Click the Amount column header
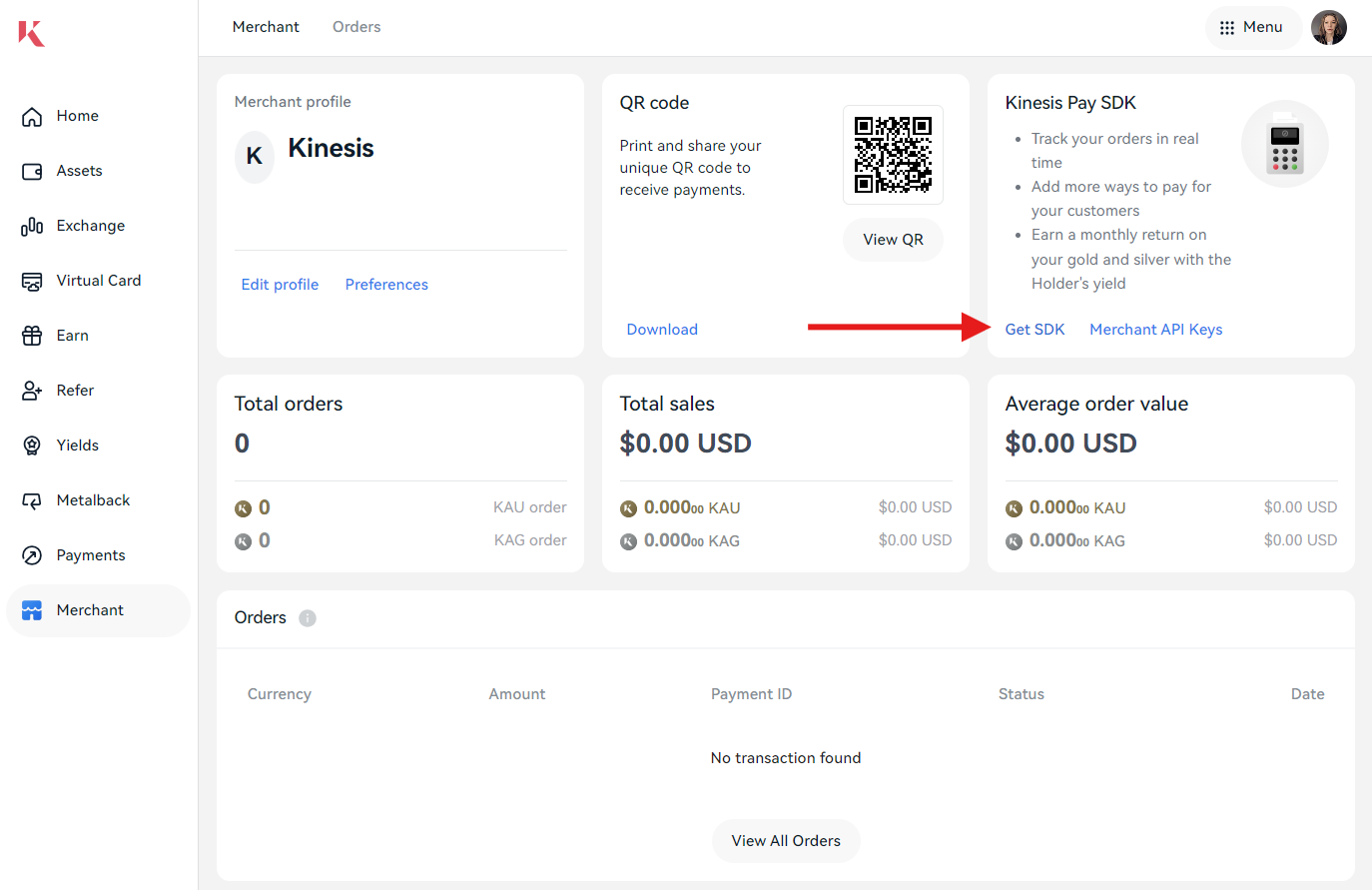 click(x=517, y=694)
